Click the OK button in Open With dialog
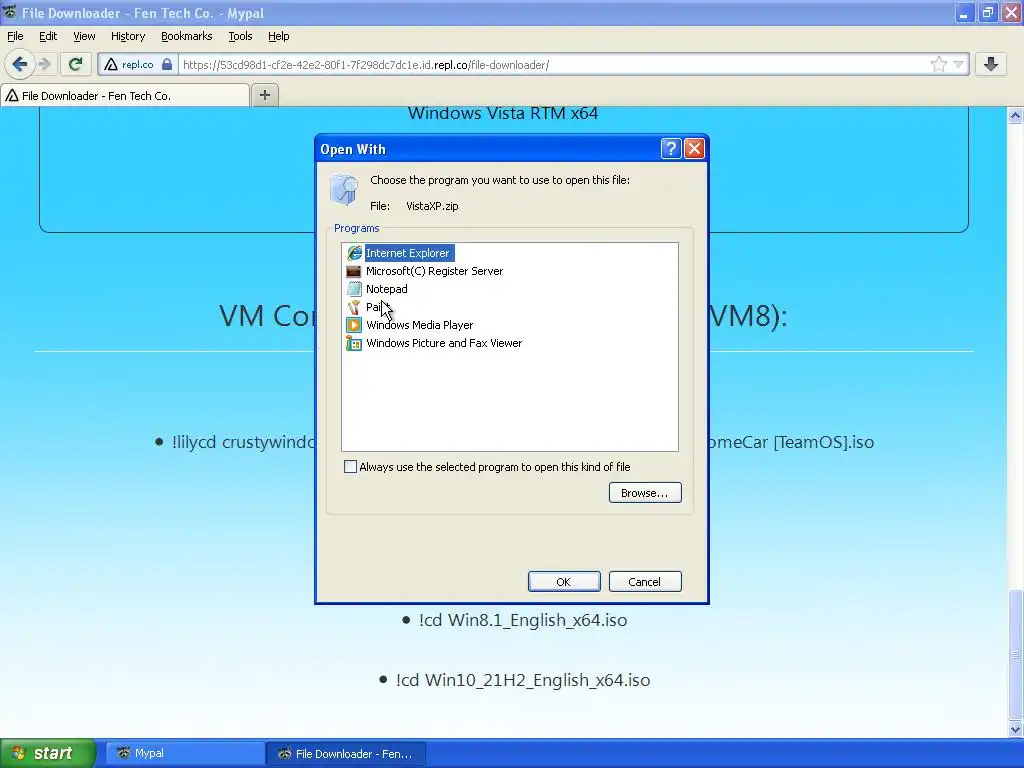 coord(564,582)
